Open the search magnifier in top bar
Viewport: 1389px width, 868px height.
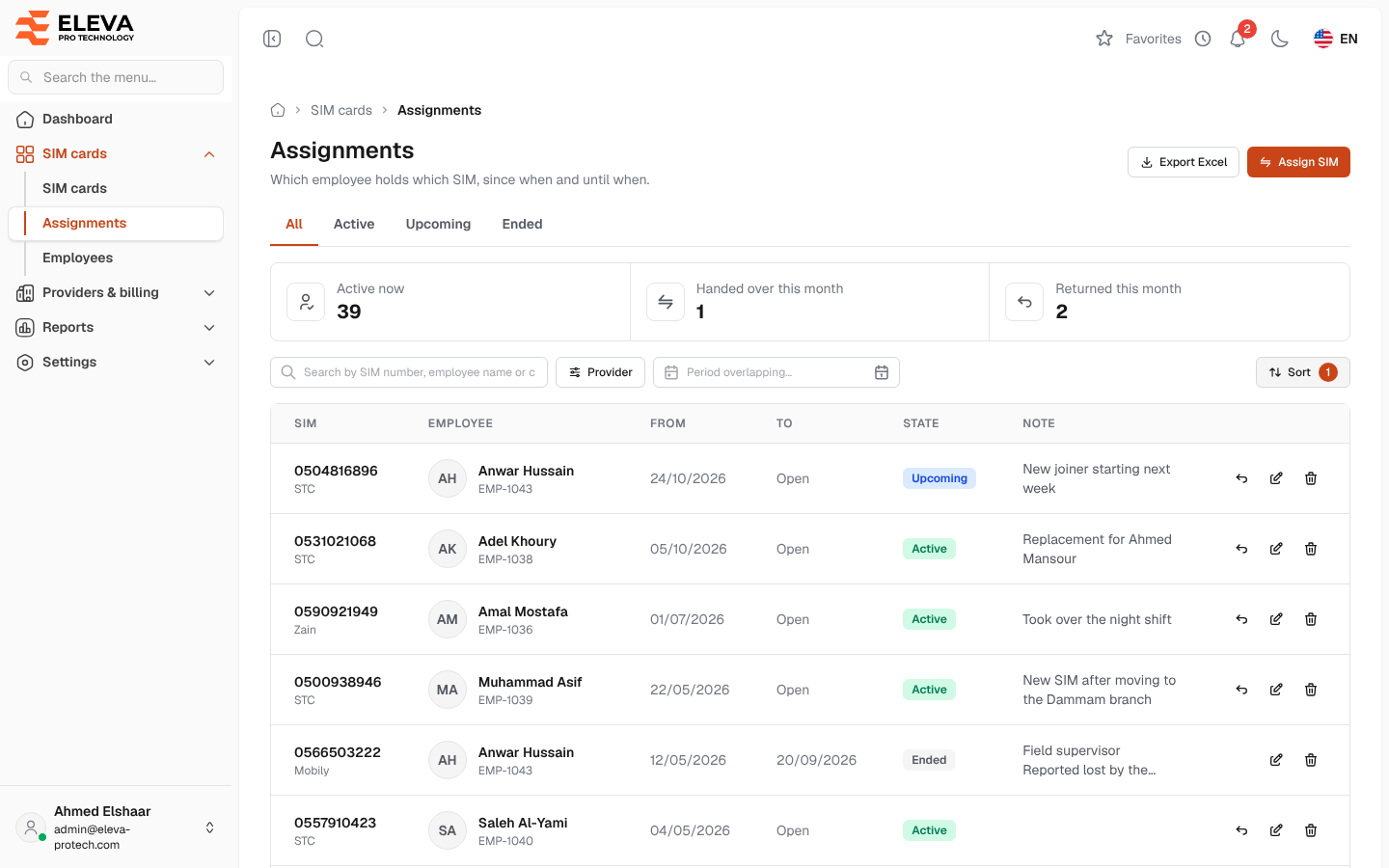pos(314,39)
